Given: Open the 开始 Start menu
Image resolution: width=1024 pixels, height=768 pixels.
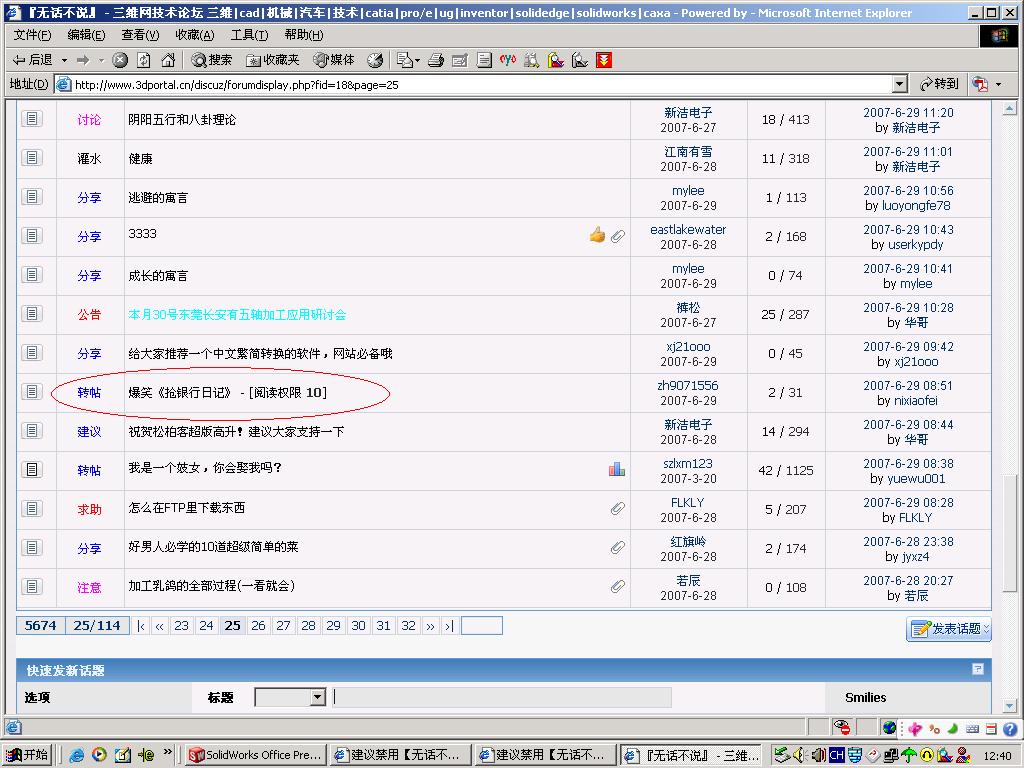Looking at the screenshot, I should pos(27,754).
